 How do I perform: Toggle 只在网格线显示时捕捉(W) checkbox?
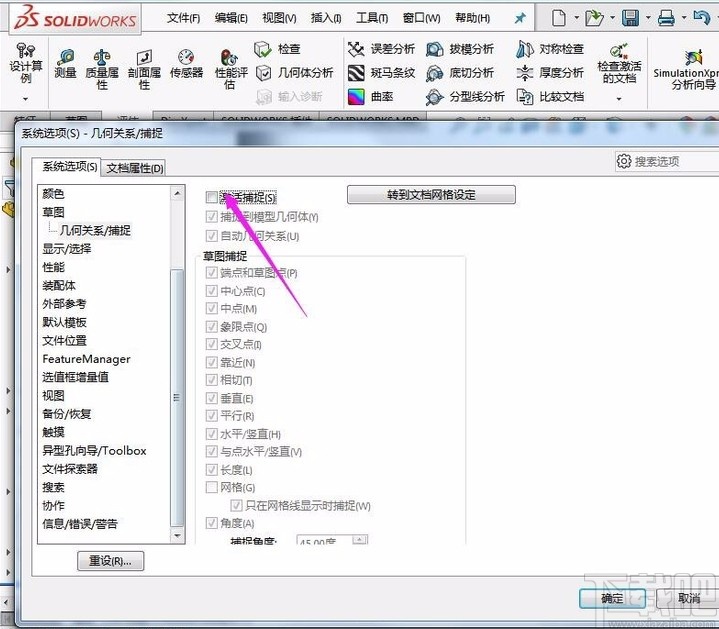point(236,505)
